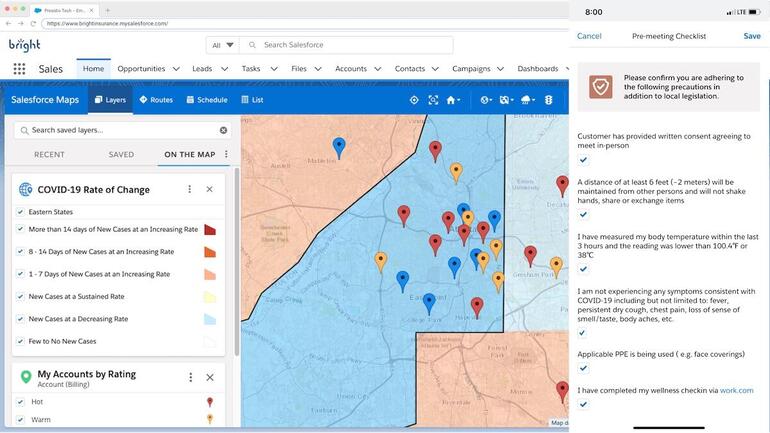Expand the Accounts nav dropdown arrow
The image size is (770, 433).
point(378,69)
